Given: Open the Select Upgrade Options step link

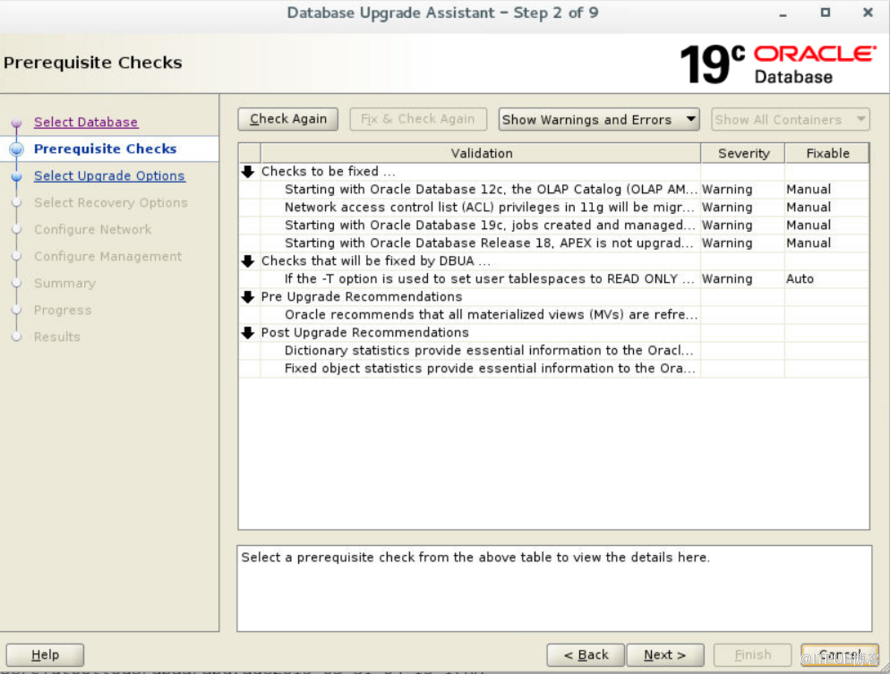Looking at the screenshot, I should tap(109, 176).
